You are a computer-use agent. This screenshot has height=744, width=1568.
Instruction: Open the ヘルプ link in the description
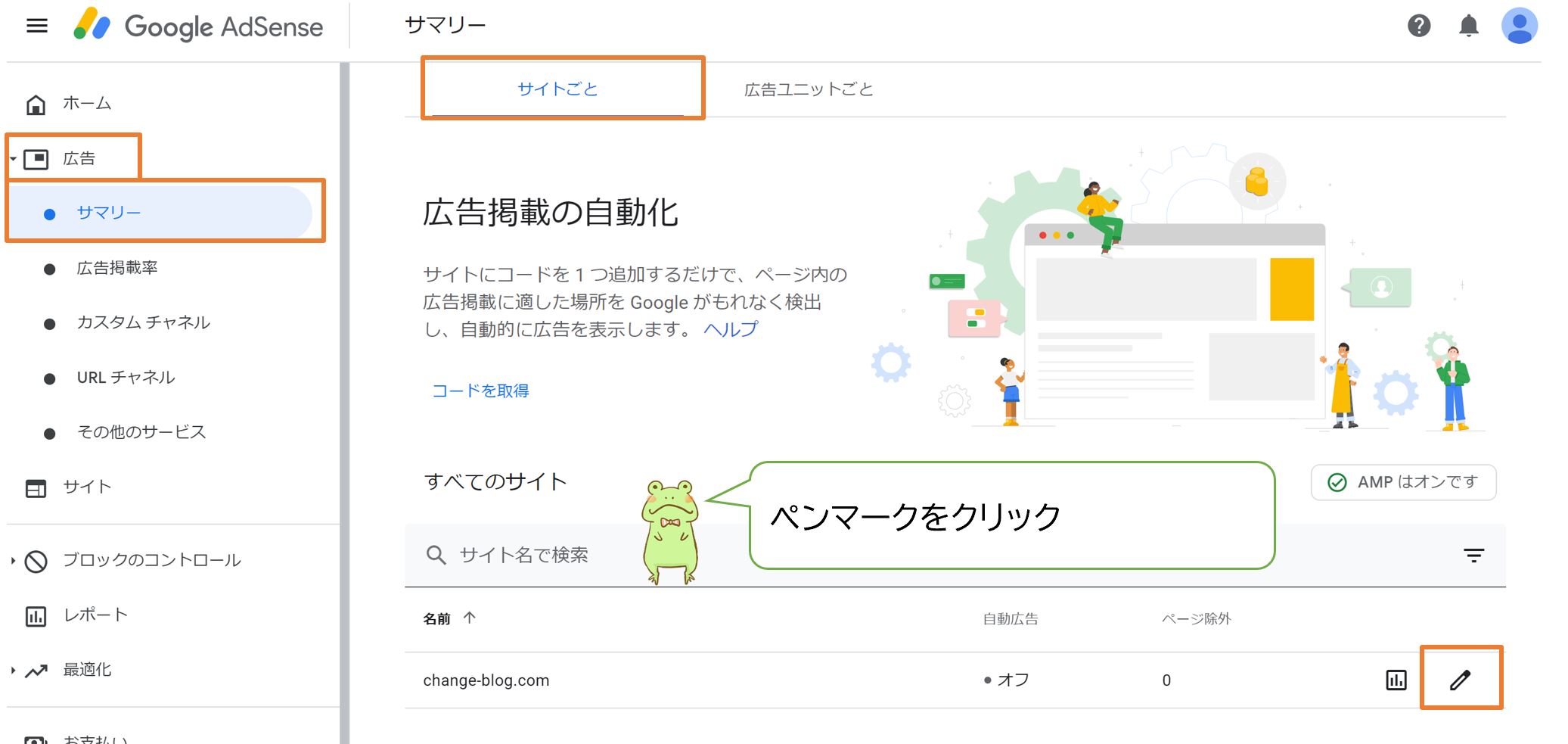coord(730,328)
